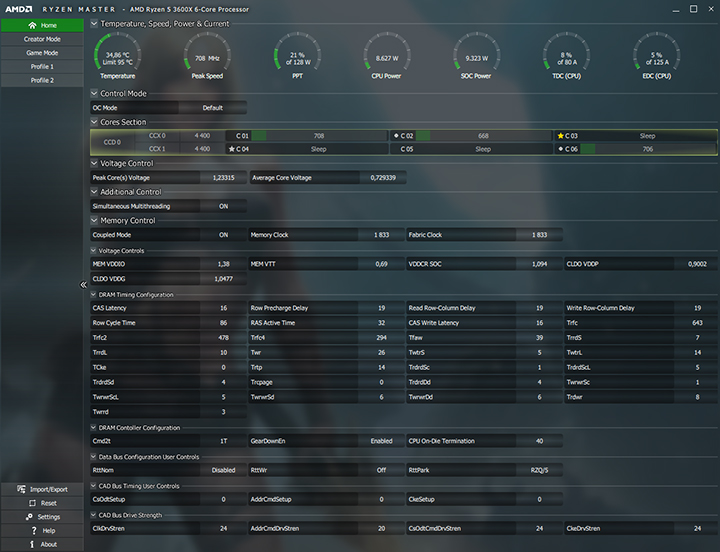Click Peak Core(s) Voltage value 1,23315
The image size is (720, 552).
223,178
